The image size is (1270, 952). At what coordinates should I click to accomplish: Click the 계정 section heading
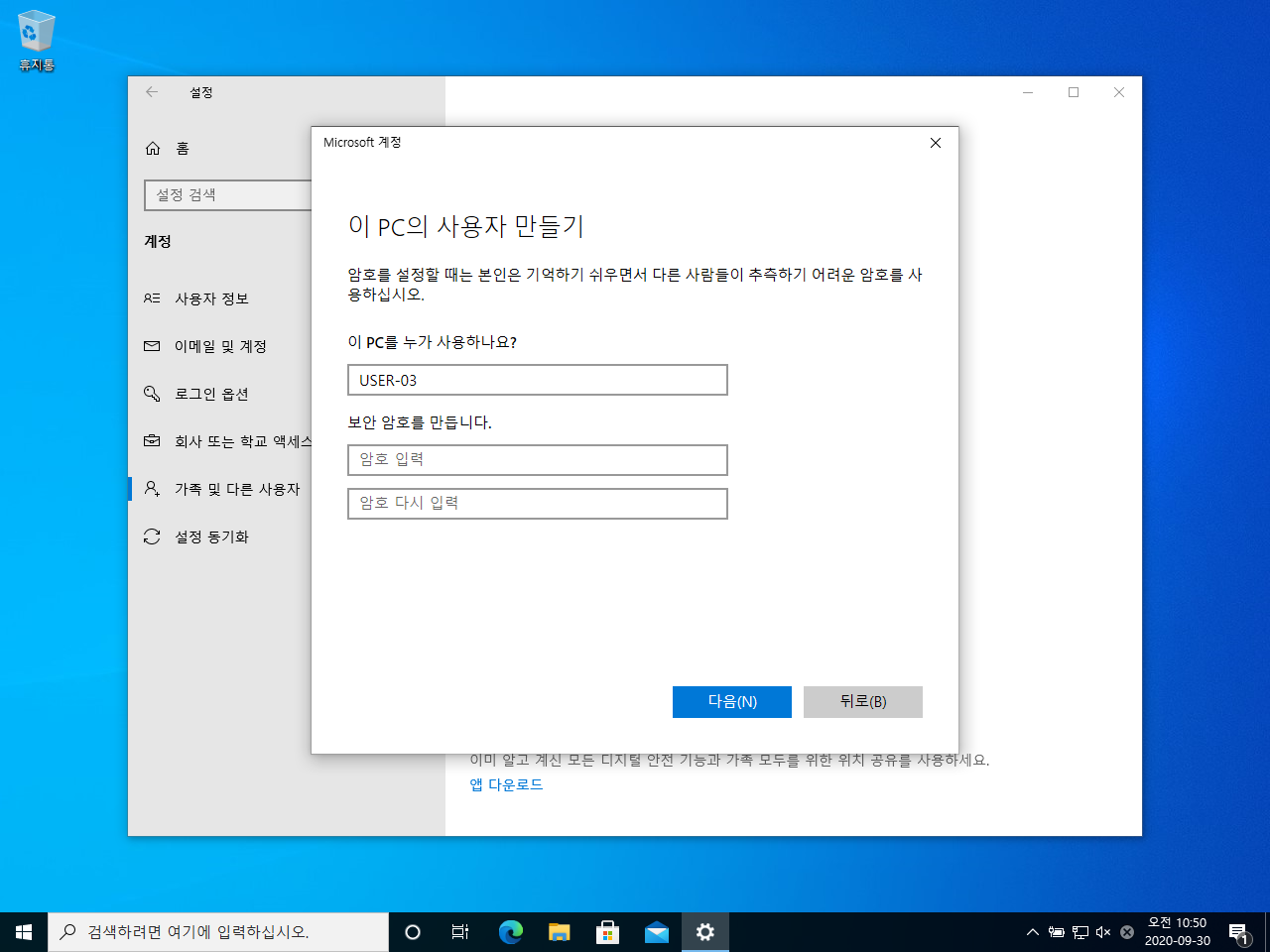[158, 241]
